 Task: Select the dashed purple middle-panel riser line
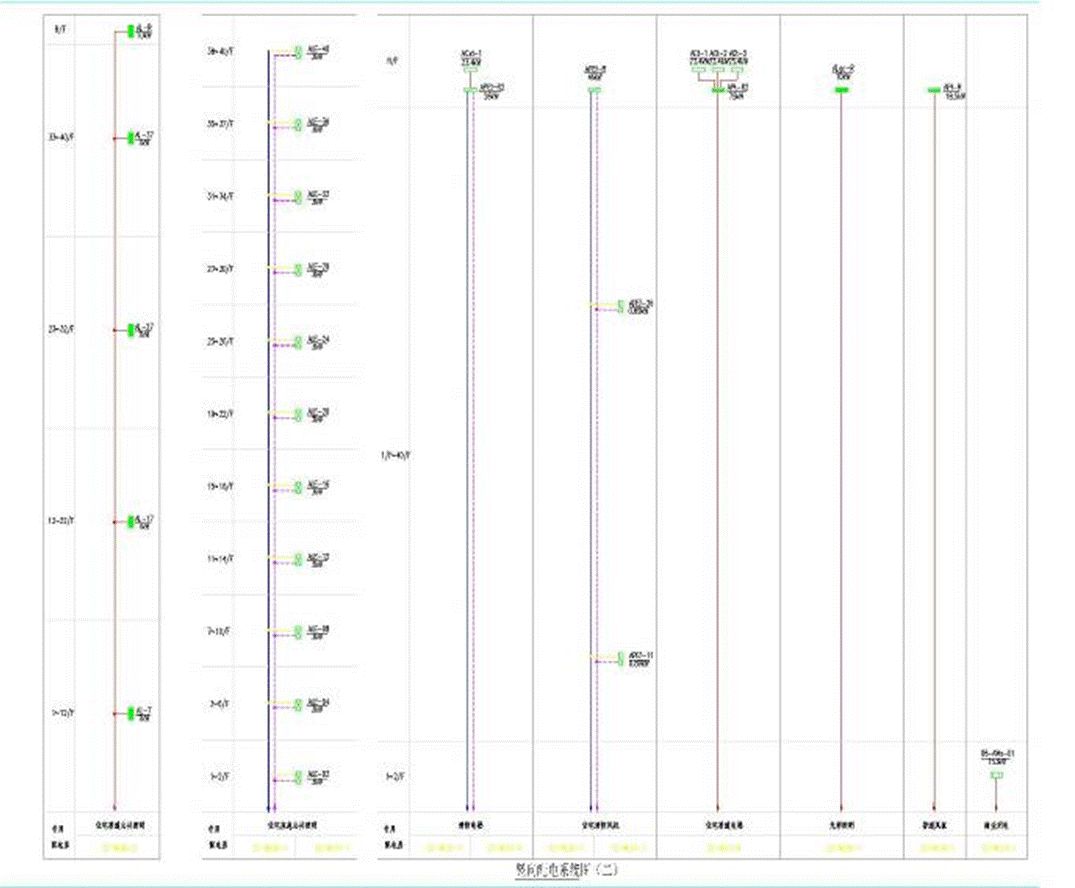tap(274, 433)
